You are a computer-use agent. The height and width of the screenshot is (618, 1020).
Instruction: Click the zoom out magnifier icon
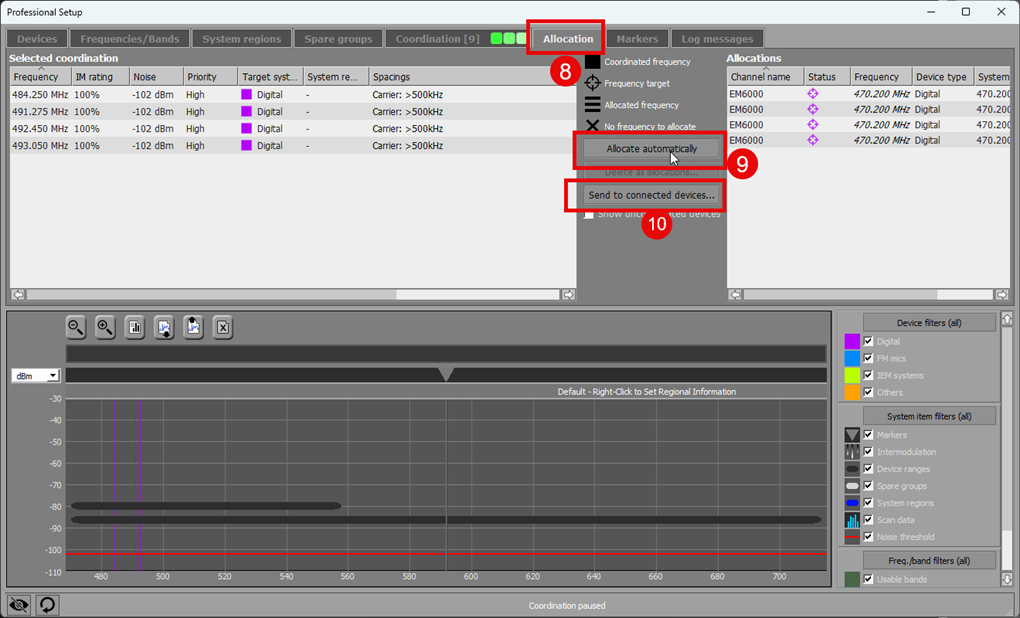pos(76,327)
